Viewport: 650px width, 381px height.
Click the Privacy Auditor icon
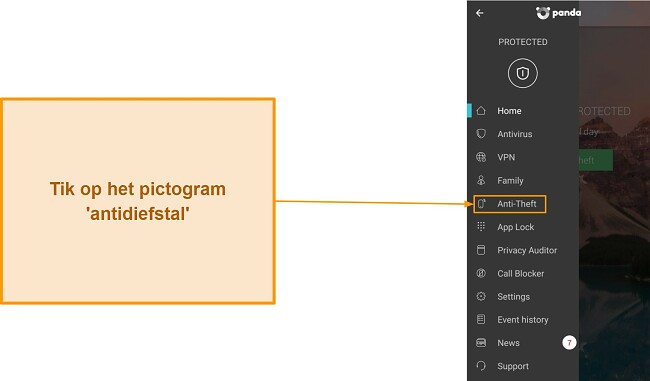click(481, 250)
